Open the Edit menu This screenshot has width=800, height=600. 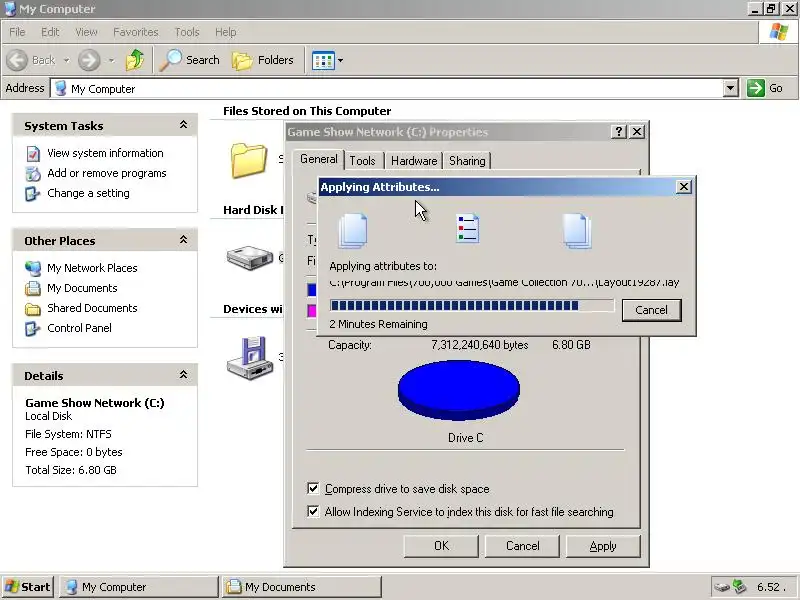coord(50,32)
